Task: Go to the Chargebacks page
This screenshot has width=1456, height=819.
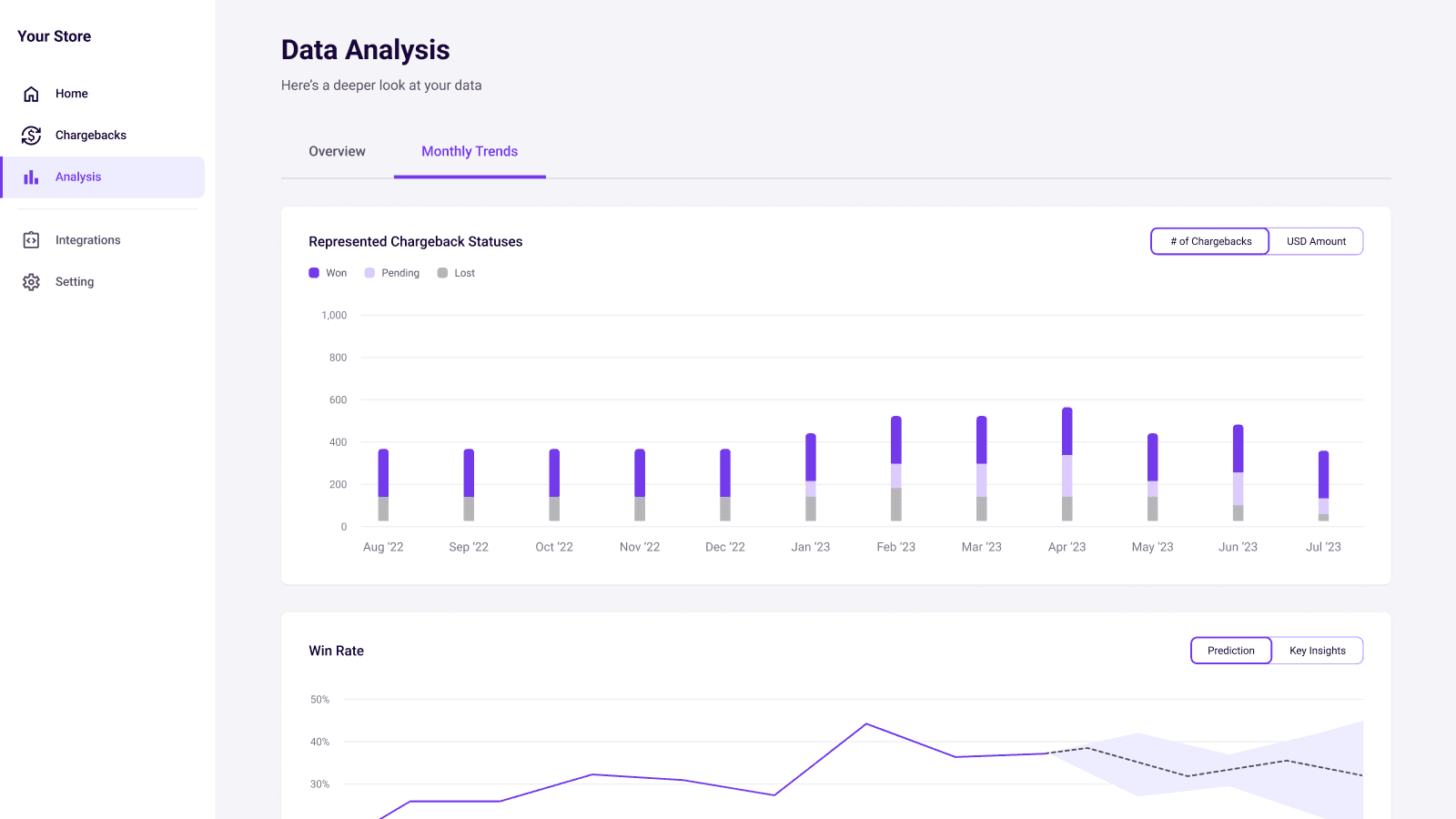Action: (x=91, y=136)
